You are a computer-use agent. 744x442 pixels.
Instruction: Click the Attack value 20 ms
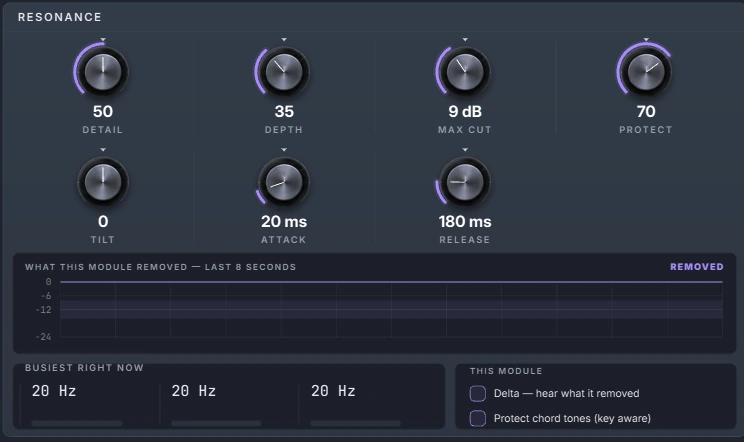pyautogui.click(x=284, y=221)
